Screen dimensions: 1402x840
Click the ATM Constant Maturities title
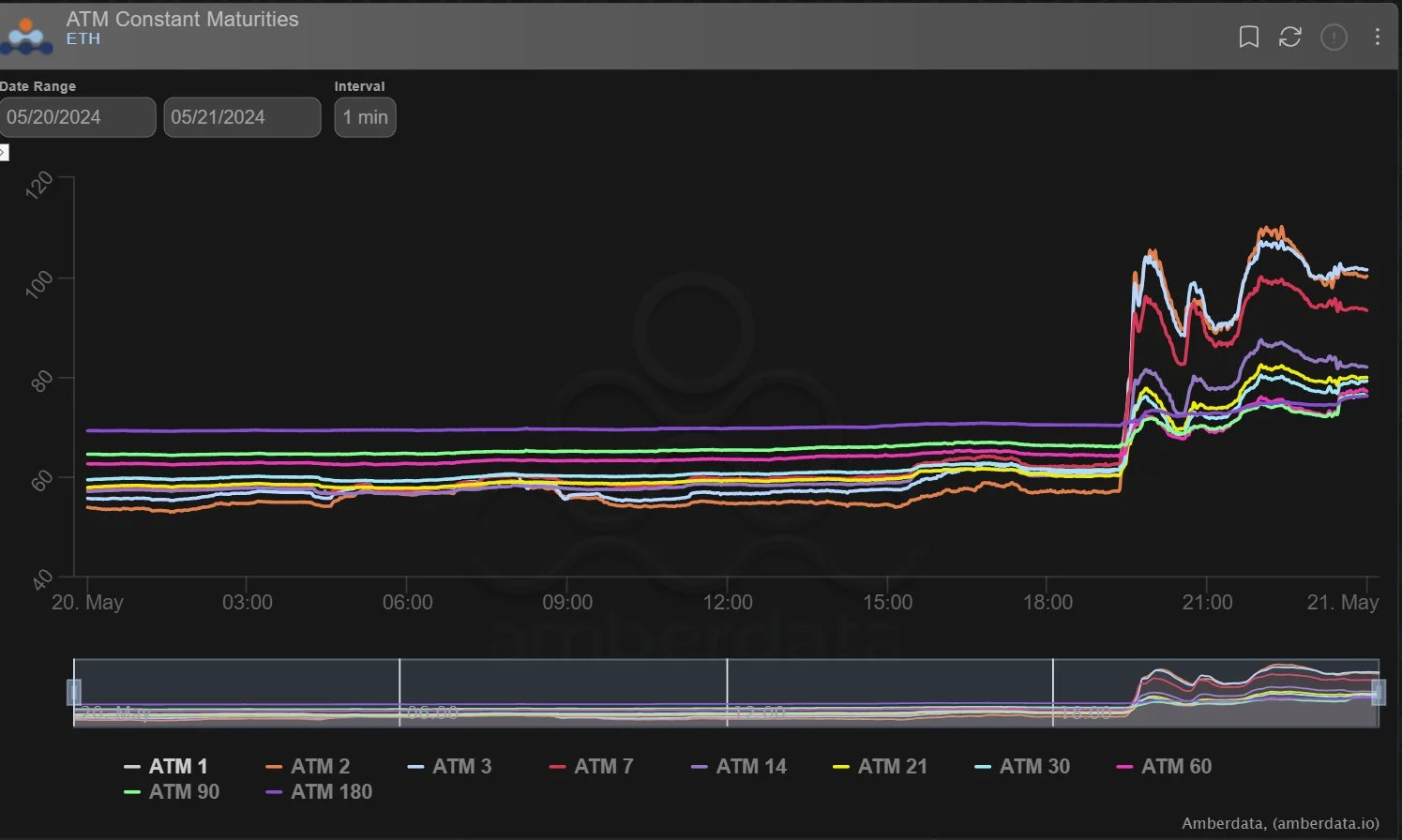182,19
